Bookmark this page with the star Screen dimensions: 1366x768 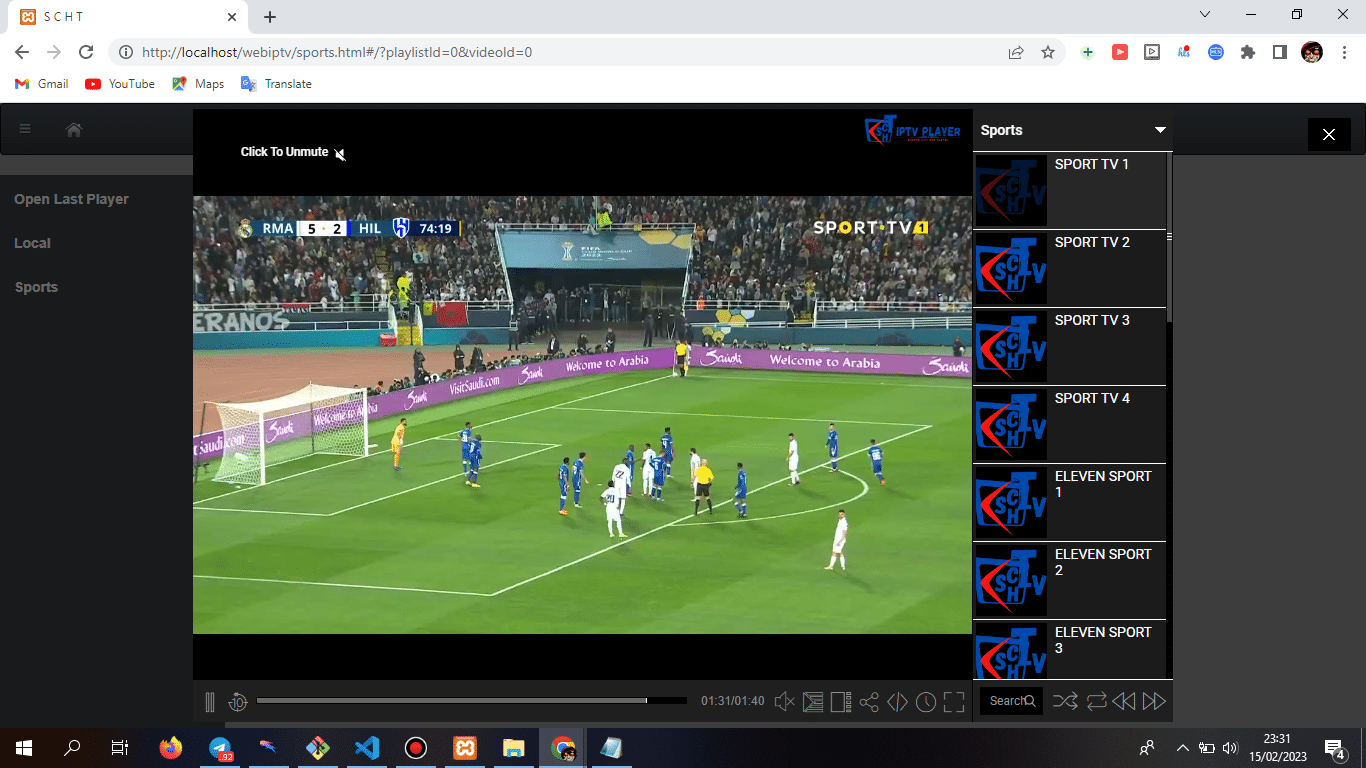point(1048,52)
